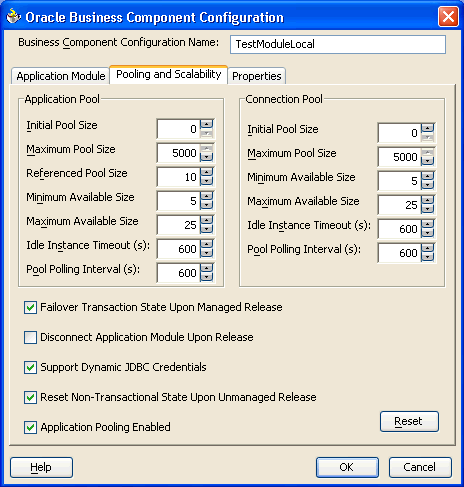464x487 pixels.
Task: Edit Business Component Configuration Name field
Action: click(x=338, y=44)
